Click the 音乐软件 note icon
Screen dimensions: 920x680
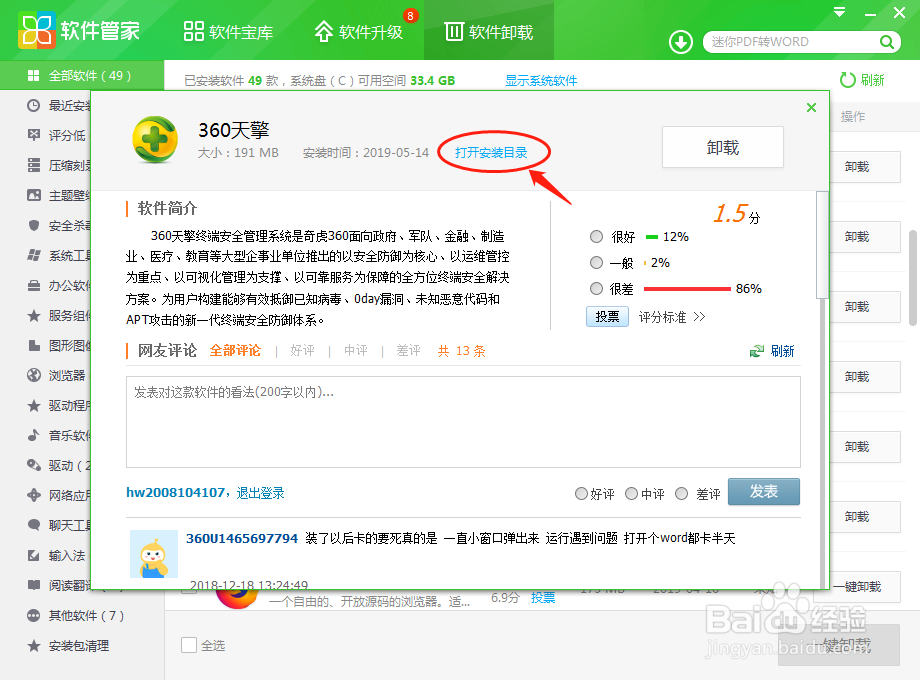33,435
